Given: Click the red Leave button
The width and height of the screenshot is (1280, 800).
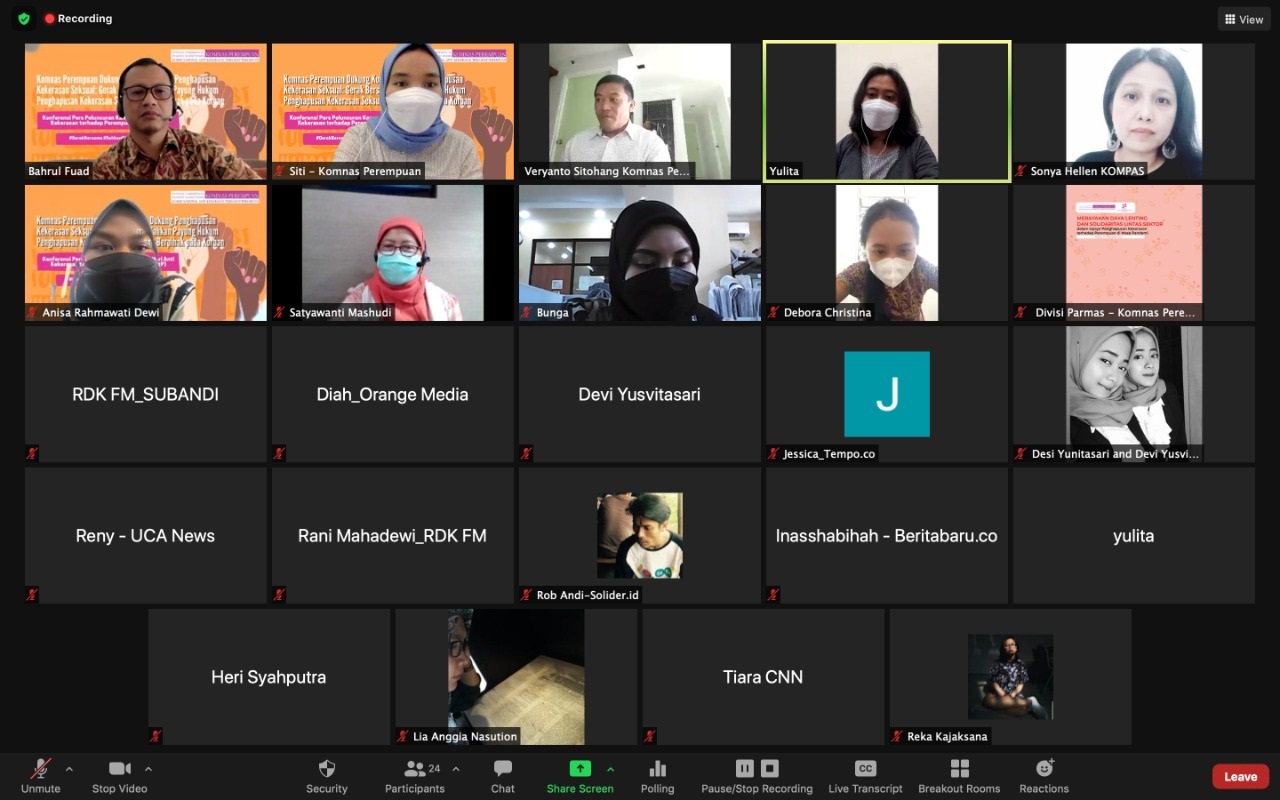Looking at the screenshot, I should click(x=1240, y=777).
